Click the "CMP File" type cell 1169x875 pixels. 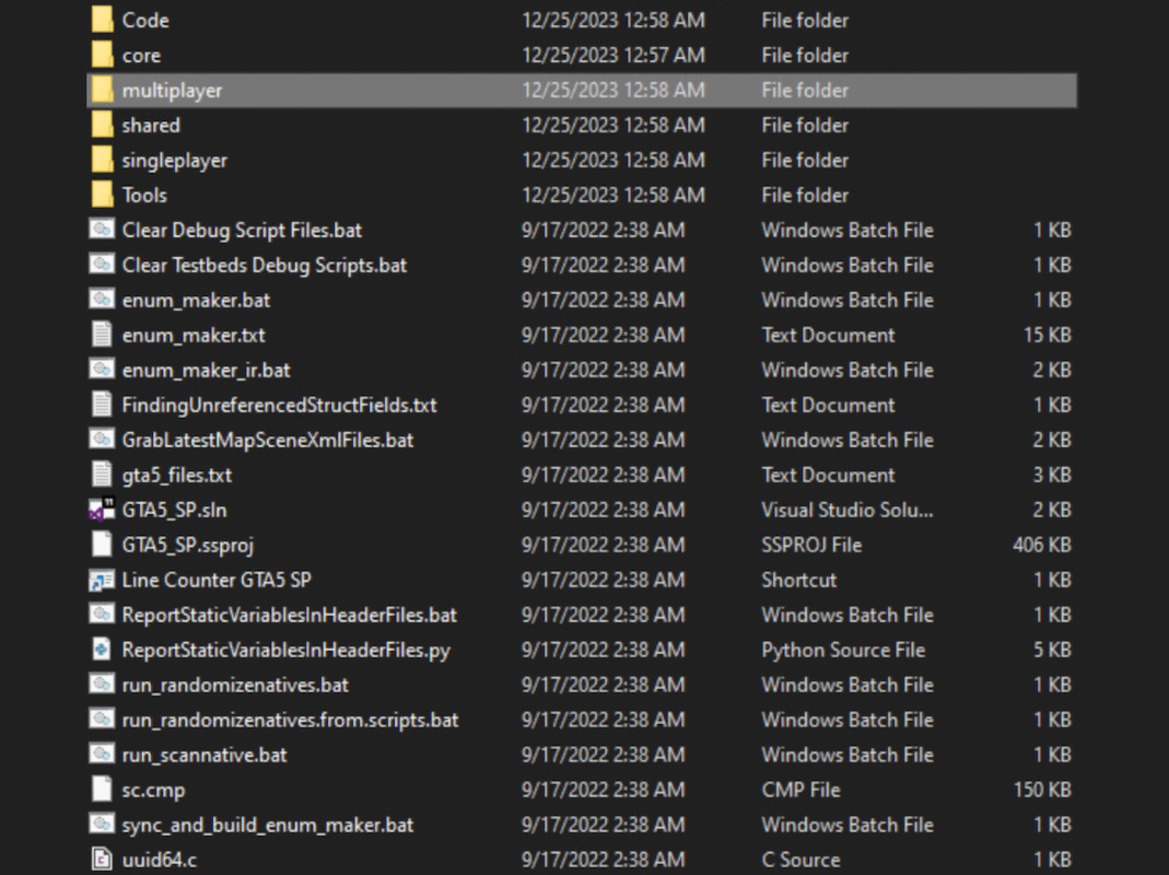click(801, 790)
